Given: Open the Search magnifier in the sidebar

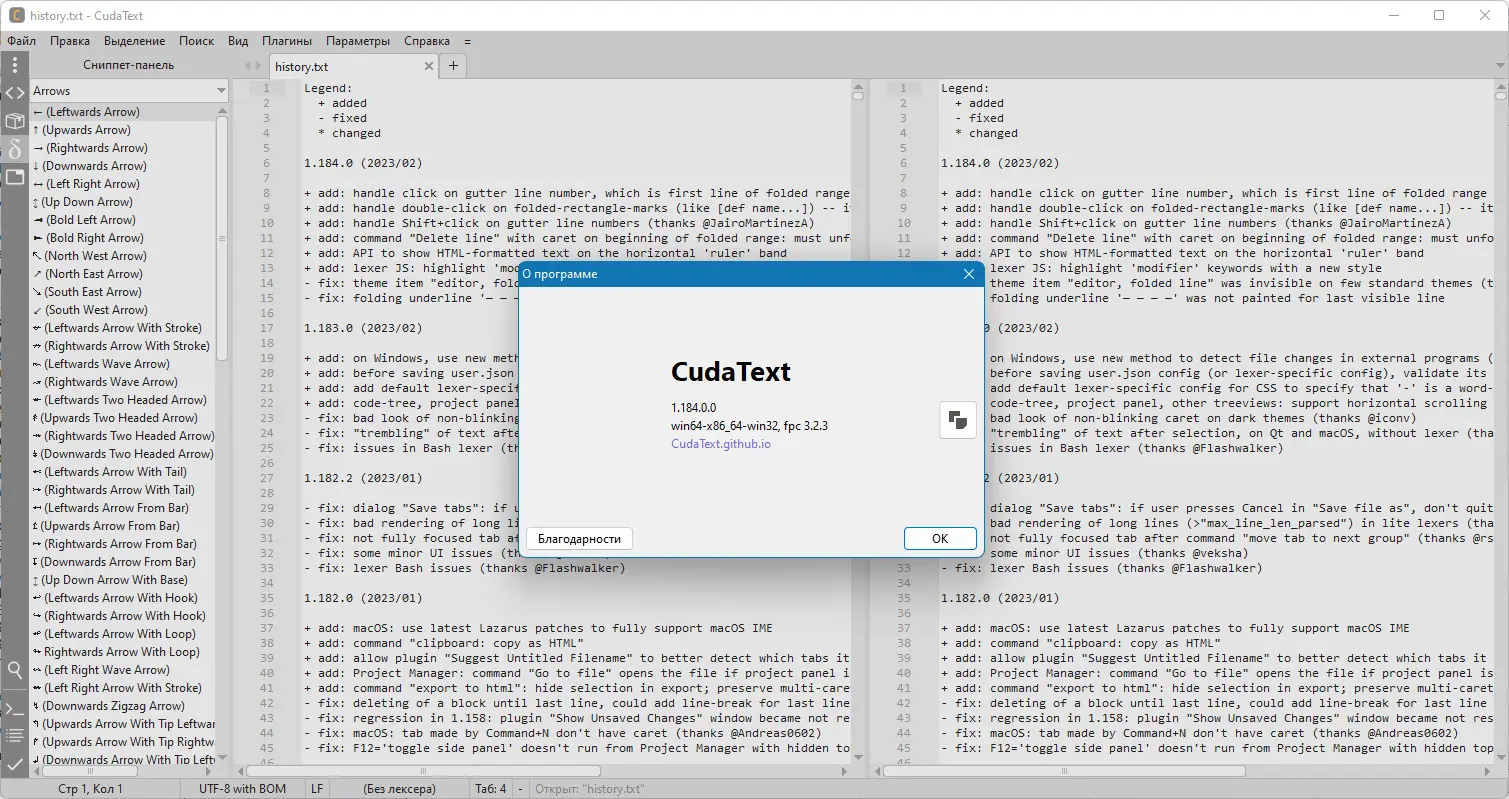Looking at the screenshot, I should 14,670.
